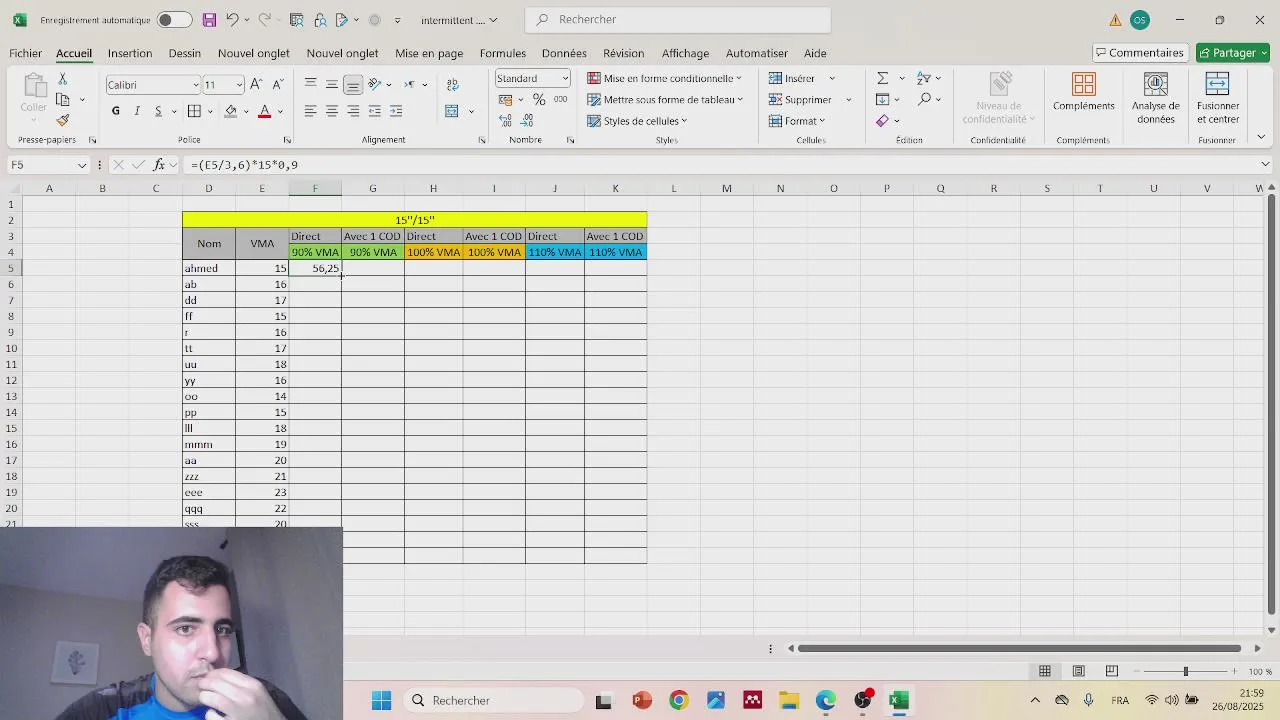Switch to the Formules tab
The image size is (1280, 720).
tap(503, 53)
